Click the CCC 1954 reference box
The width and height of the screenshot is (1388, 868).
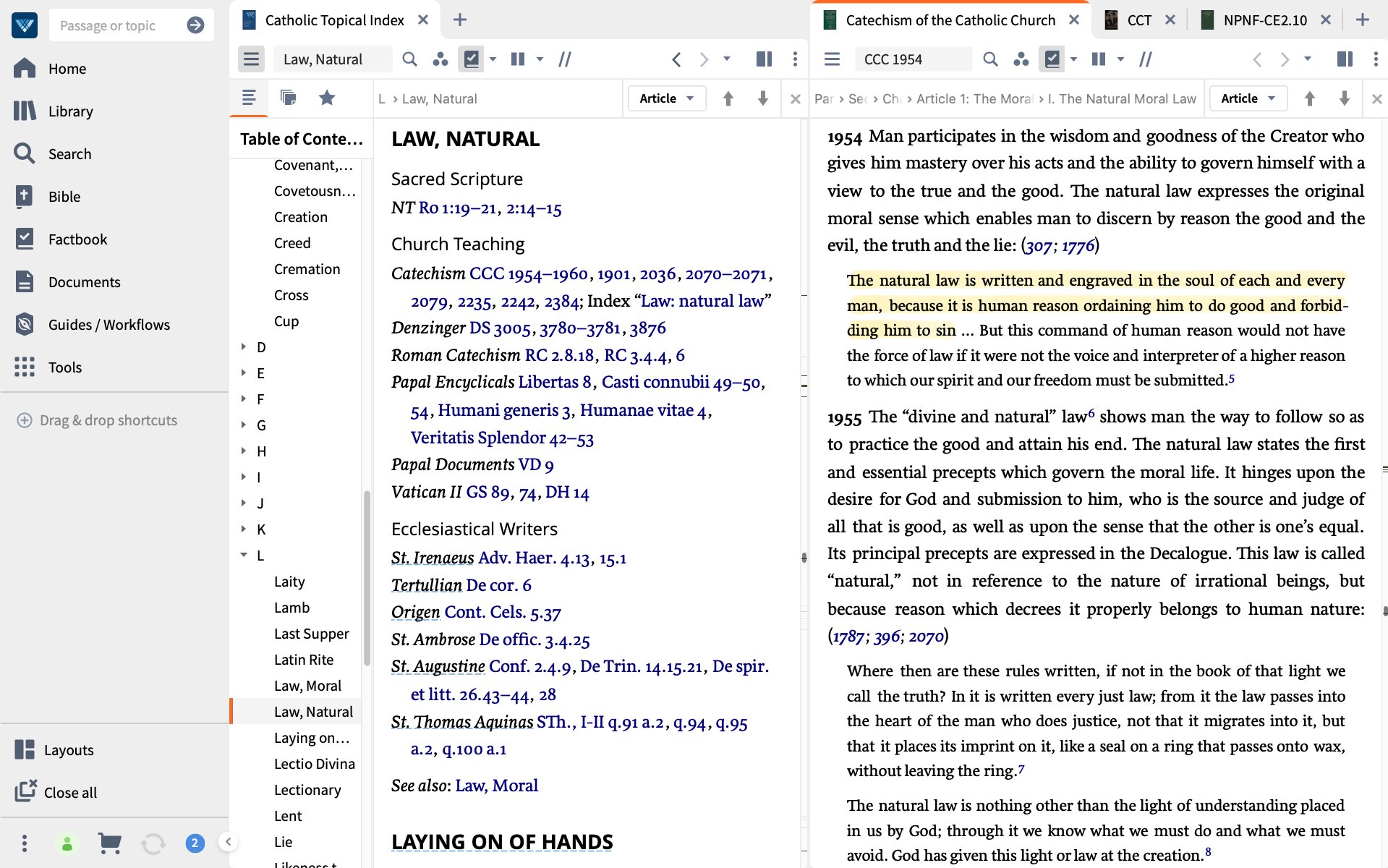coord(913,59)
